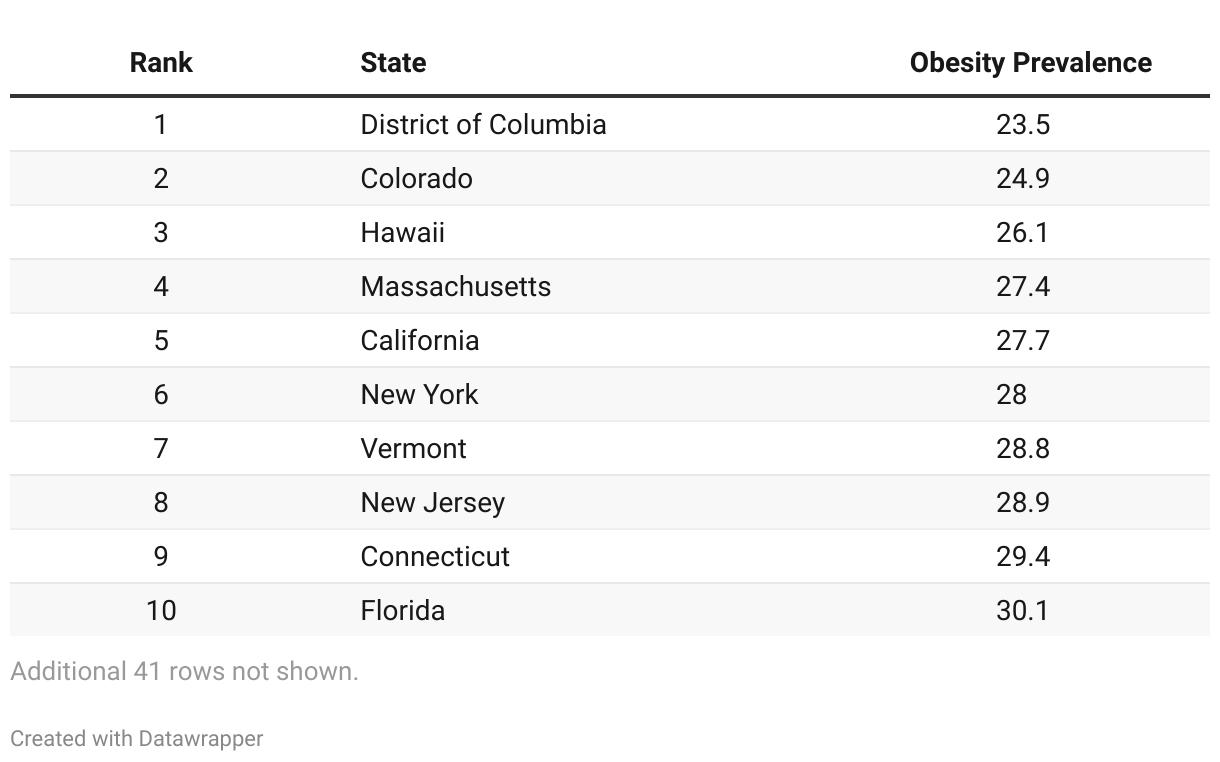
Task: Click the State column header
Action: 393,63
